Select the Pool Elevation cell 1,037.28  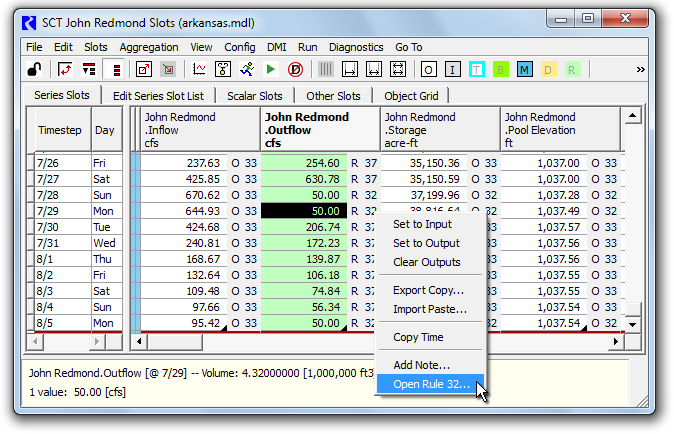tap(544, 195)
